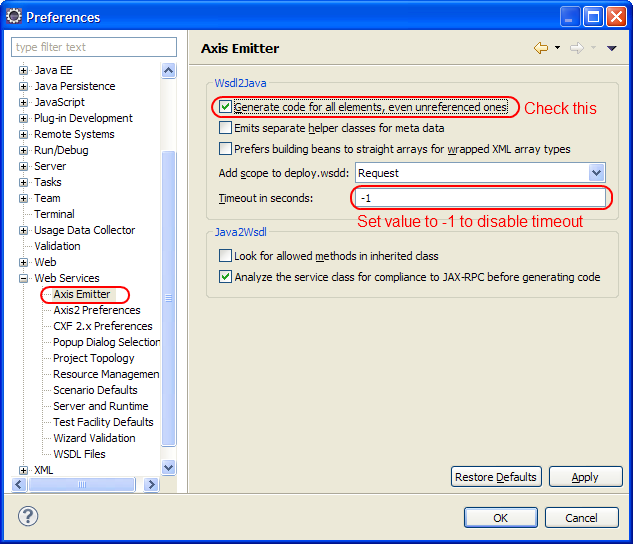Toggle Analyze the service class for compliance
The height and width of the screenshot is (544, 633).
click(x=225, y=277)
